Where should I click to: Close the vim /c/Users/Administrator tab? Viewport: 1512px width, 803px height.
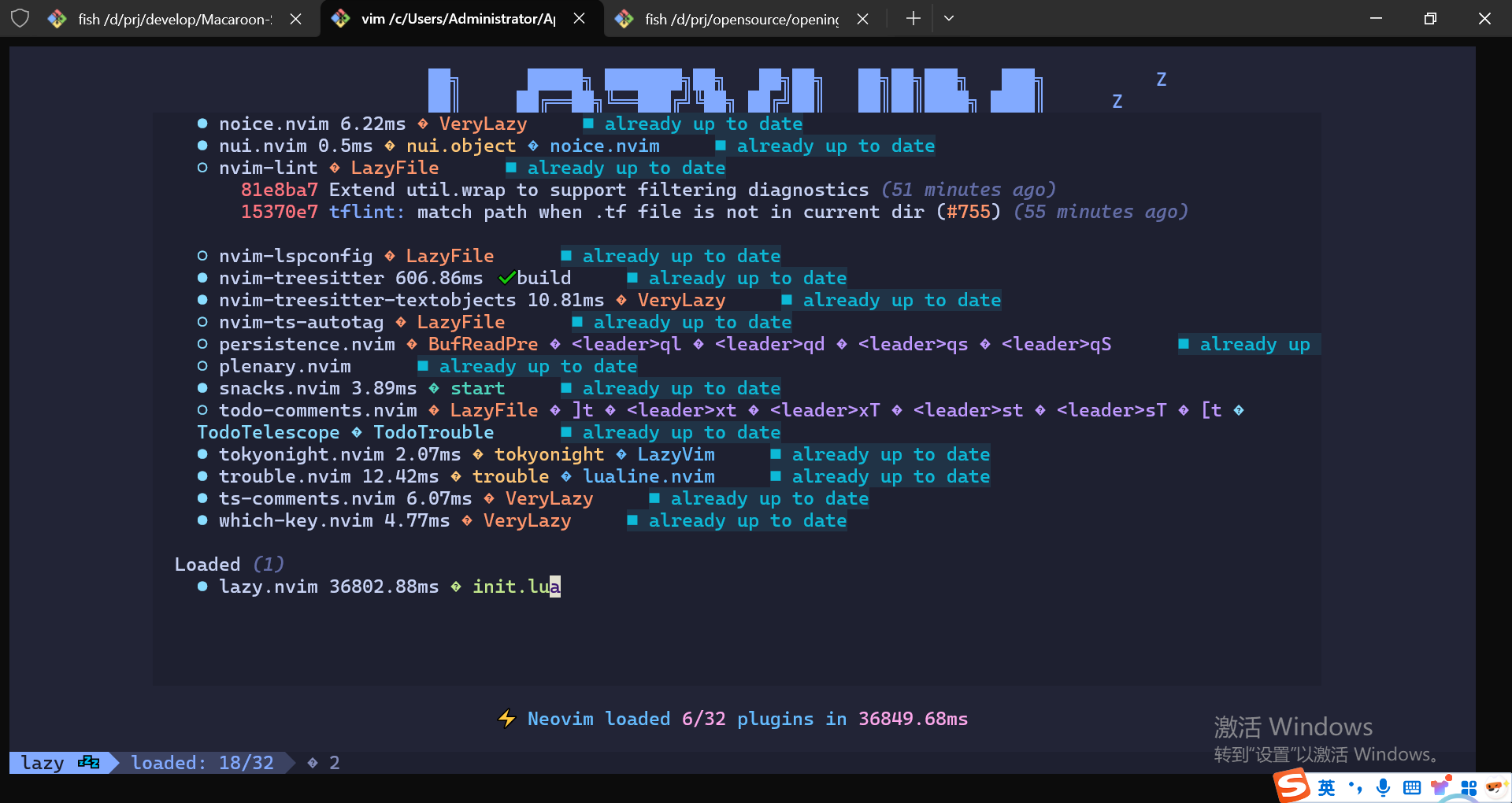(580, 18)
